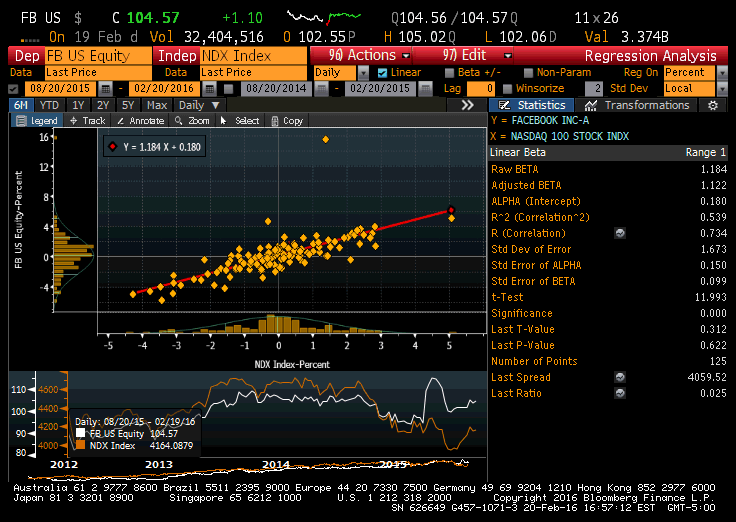The width and height of the screenshot is (736, 522).
Task: Open the calendar icon beside 02/20/2015
Action: [426, 89]
